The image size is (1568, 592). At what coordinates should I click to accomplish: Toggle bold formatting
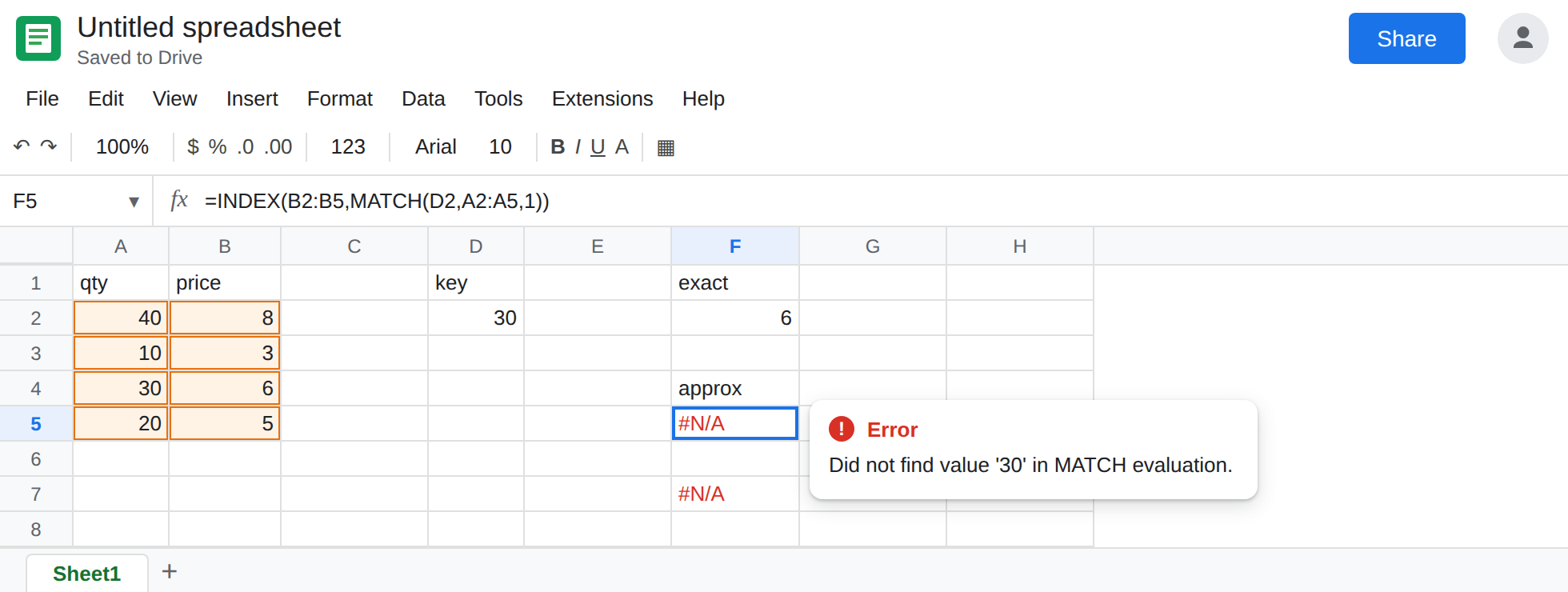[558, 146]
